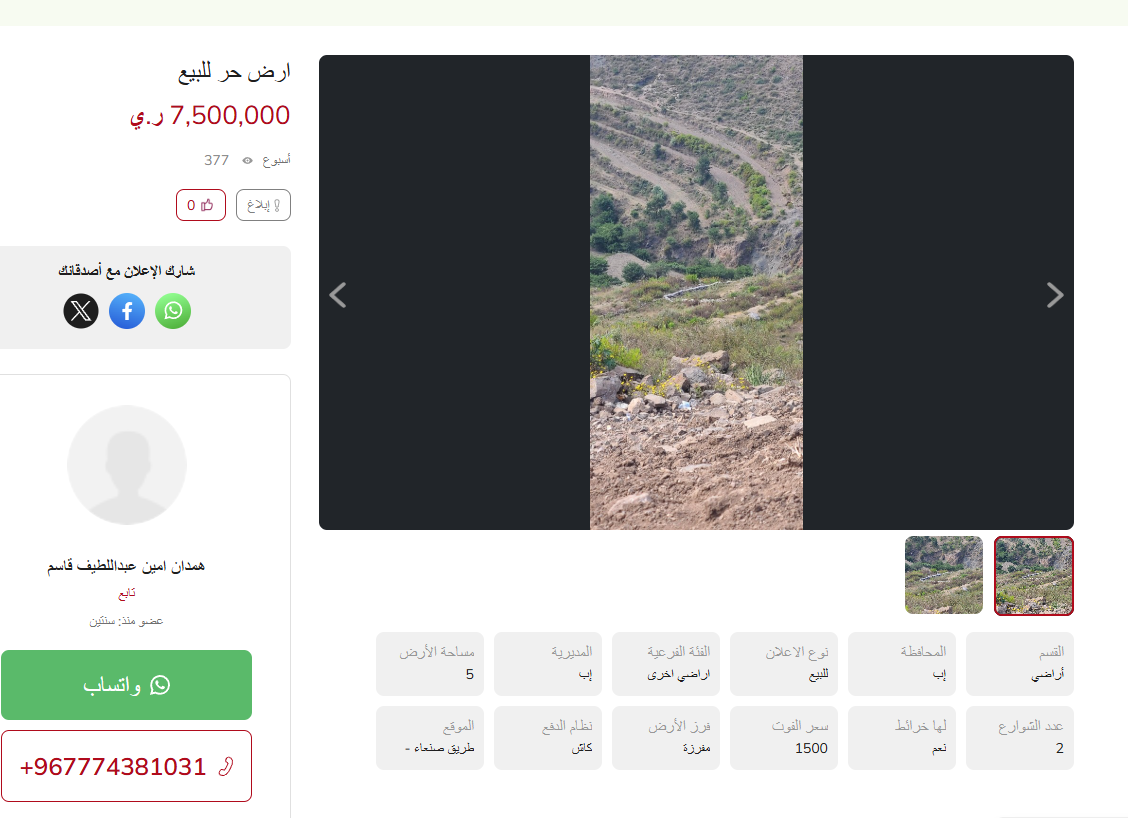Select the highlighted first photo thumbnail

click(x=1034, y=576)
